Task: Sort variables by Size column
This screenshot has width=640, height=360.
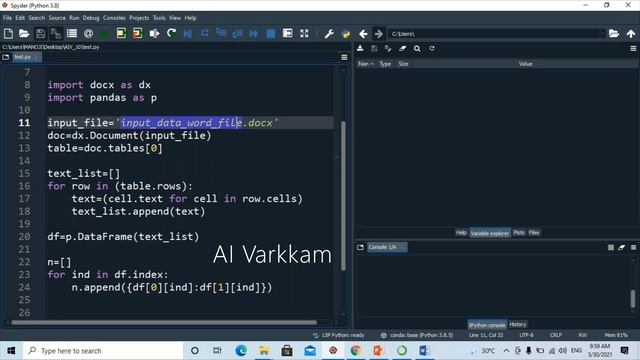Action: [403, 64]
